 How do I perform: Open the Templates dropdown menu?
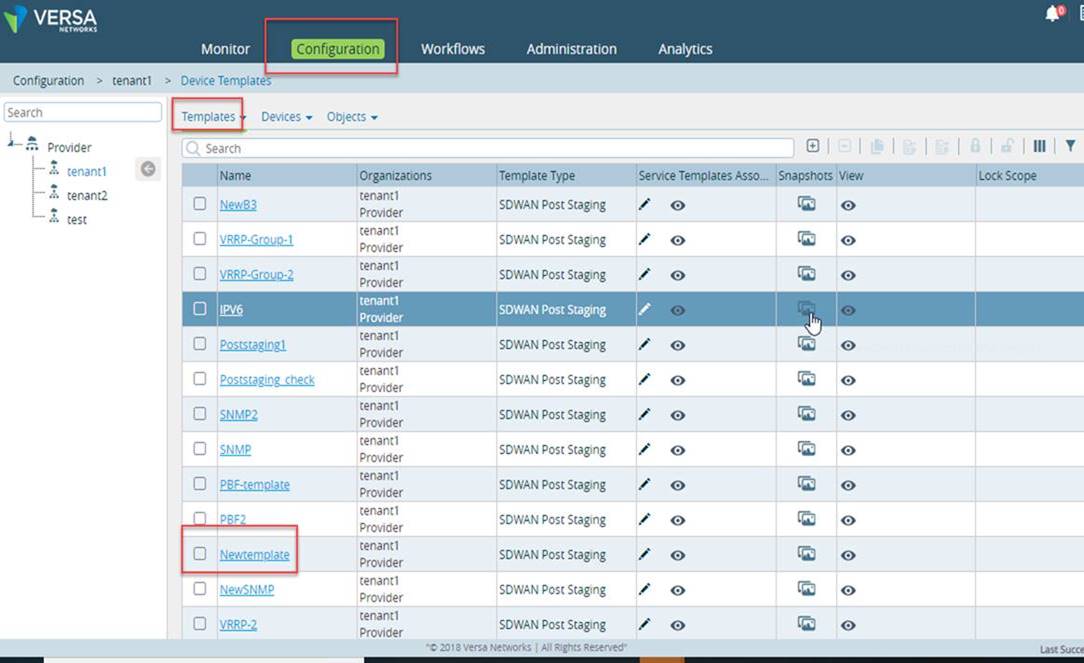[213, 116]
